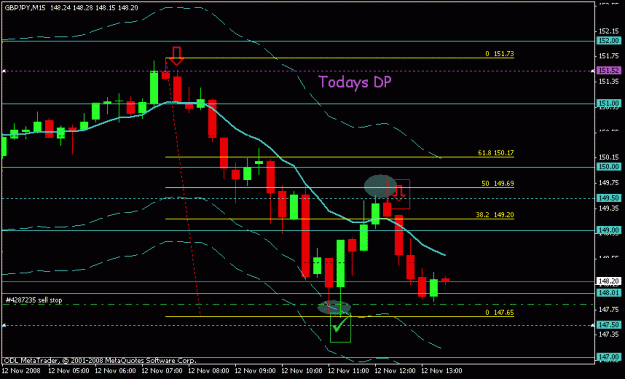Select the gray ellipse near the 147.75 low
This screenshot has width=625, height=379.
click(334, 307)
